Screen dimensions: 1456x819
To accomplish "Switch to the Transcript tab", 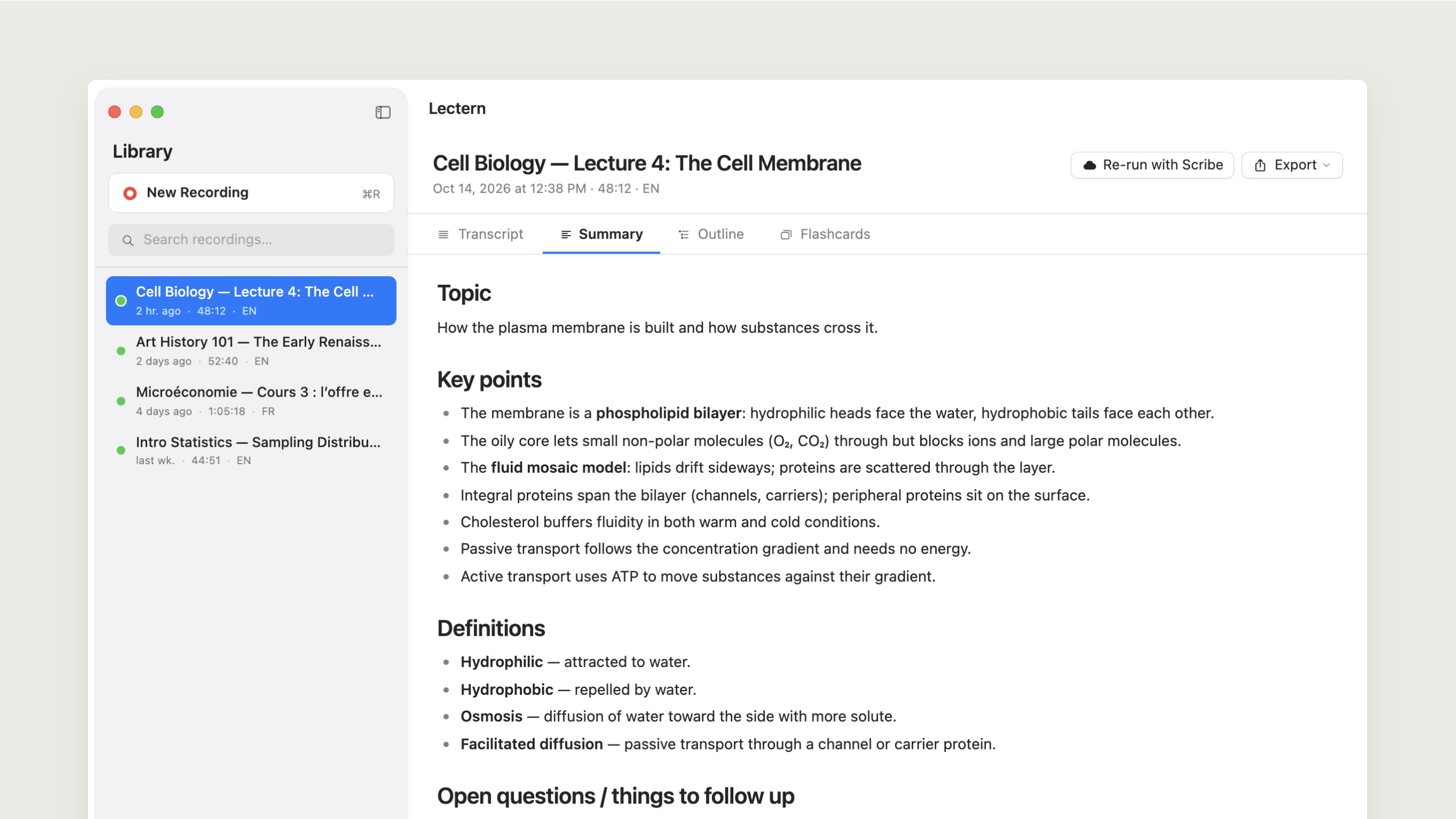I will coord(481,234).
